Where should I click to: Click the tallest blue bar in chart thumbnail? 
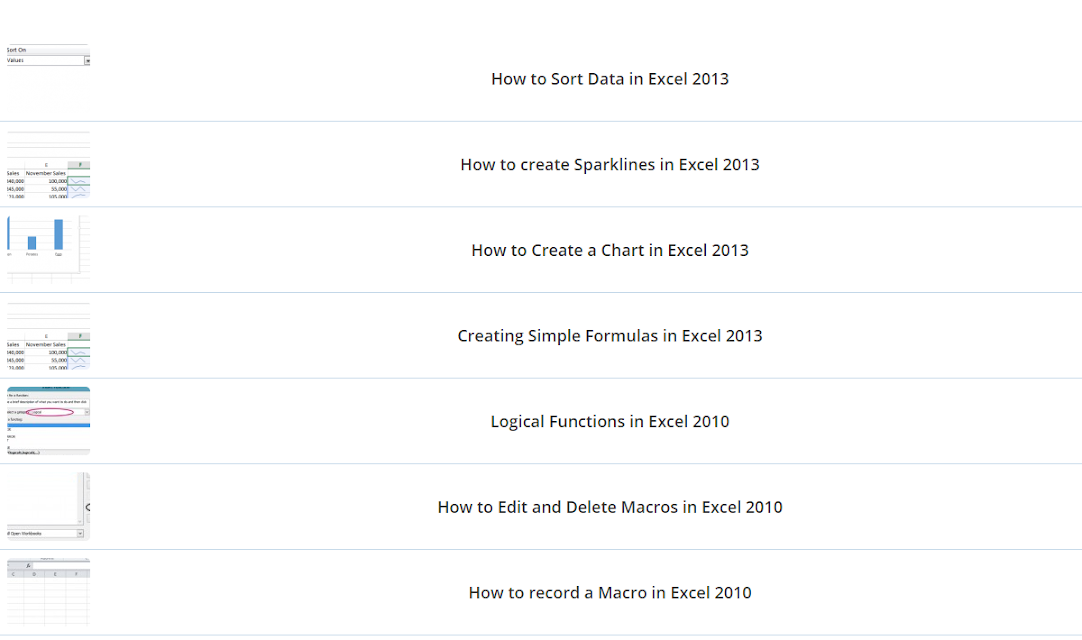58,234
